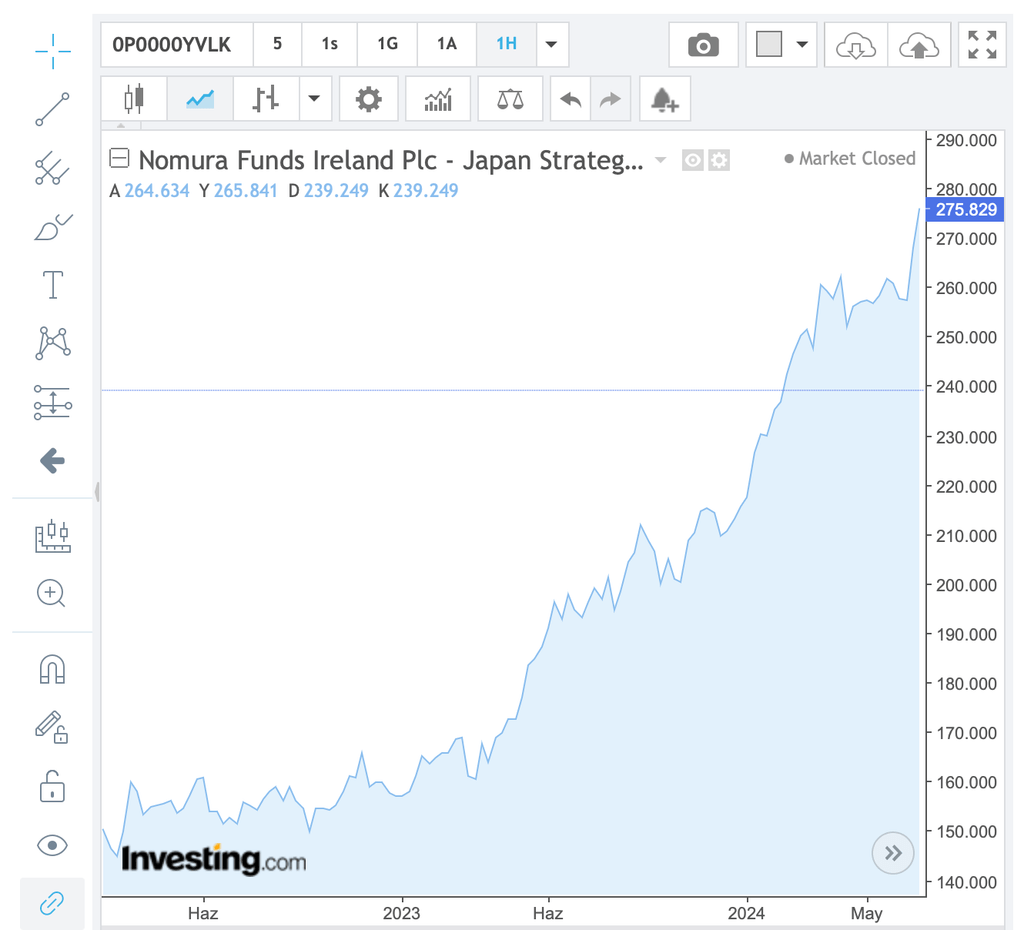Collapse the Nomura Funds legend box
The width and height of the screenshot is (1024, 930).
pyautogui.click(x=120, y=158)
